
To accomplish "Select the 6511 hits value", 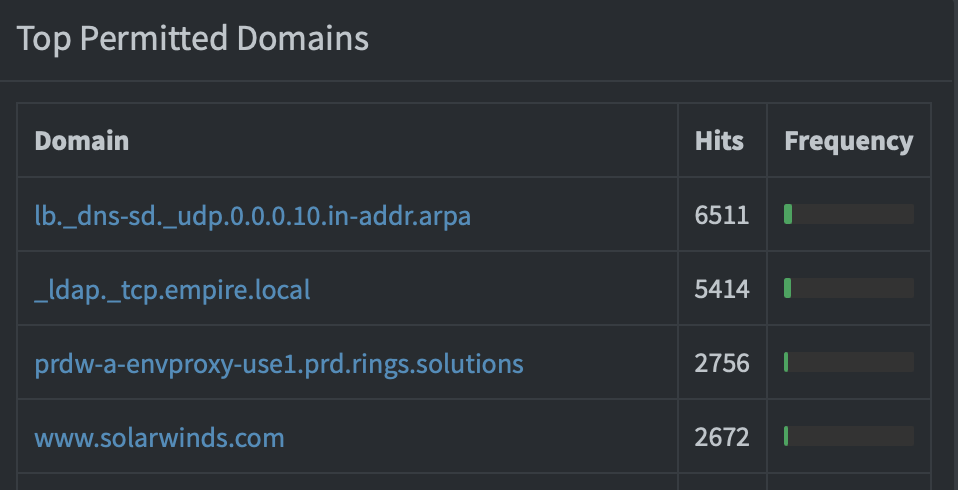I will pyautogui.click(x=722, y=215).
